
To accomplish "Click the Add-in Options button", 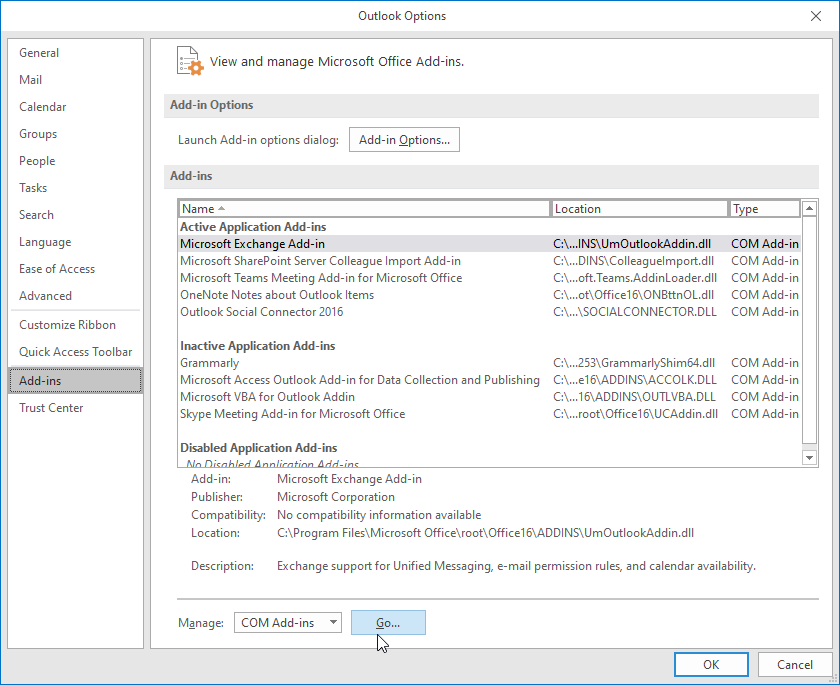I will click(404, 140).
